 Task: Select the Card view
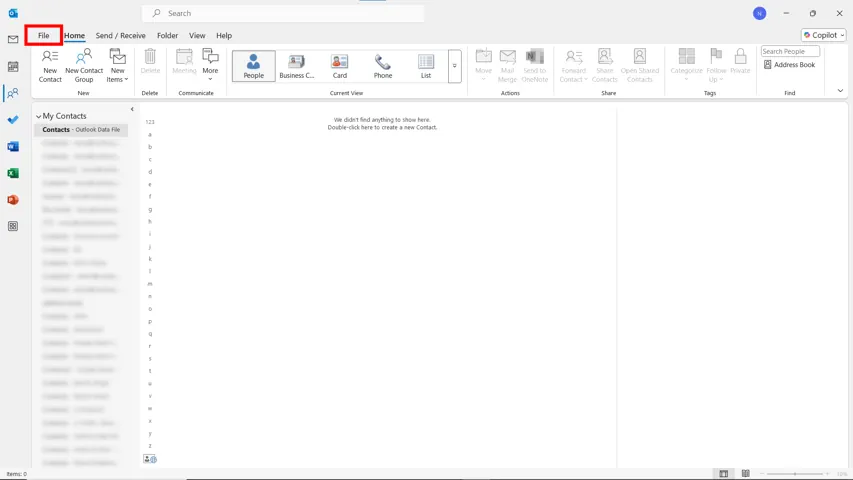coord(339,66)
